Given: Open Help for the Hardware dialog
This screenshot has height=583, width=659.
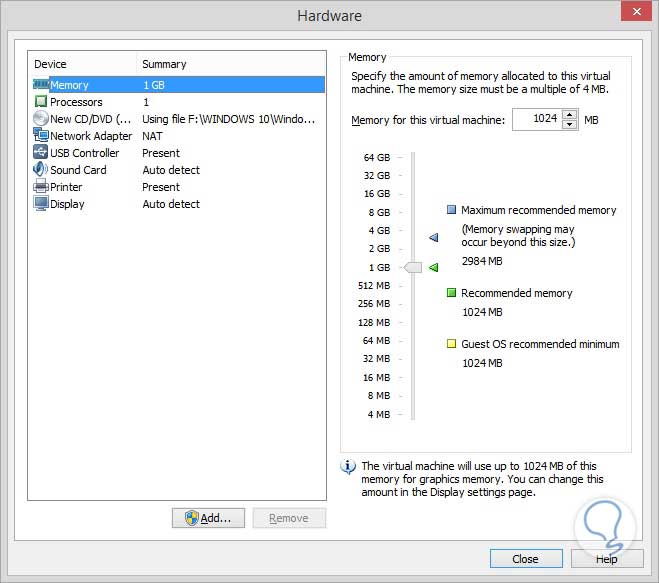Looking at the screenshot, I should pyautogui.click(x=607, y=559).
